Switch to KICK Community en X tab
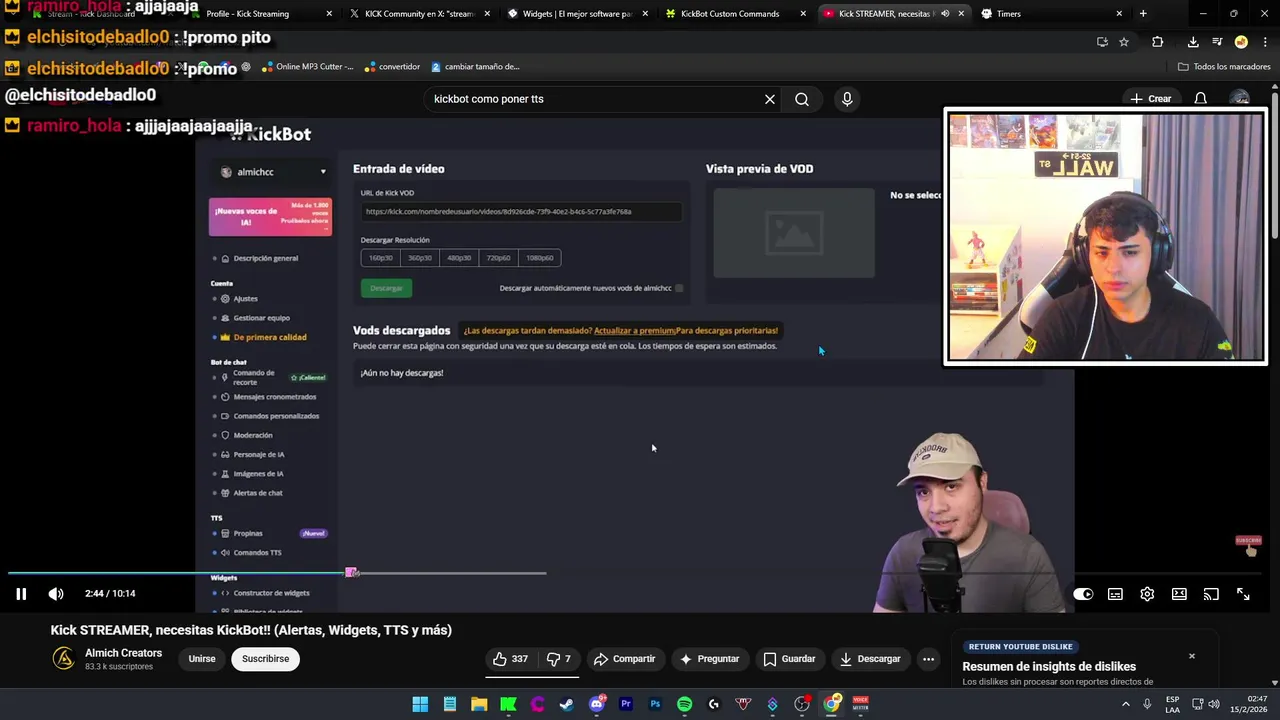1280x720 pixels. click(x=420, y=14)
